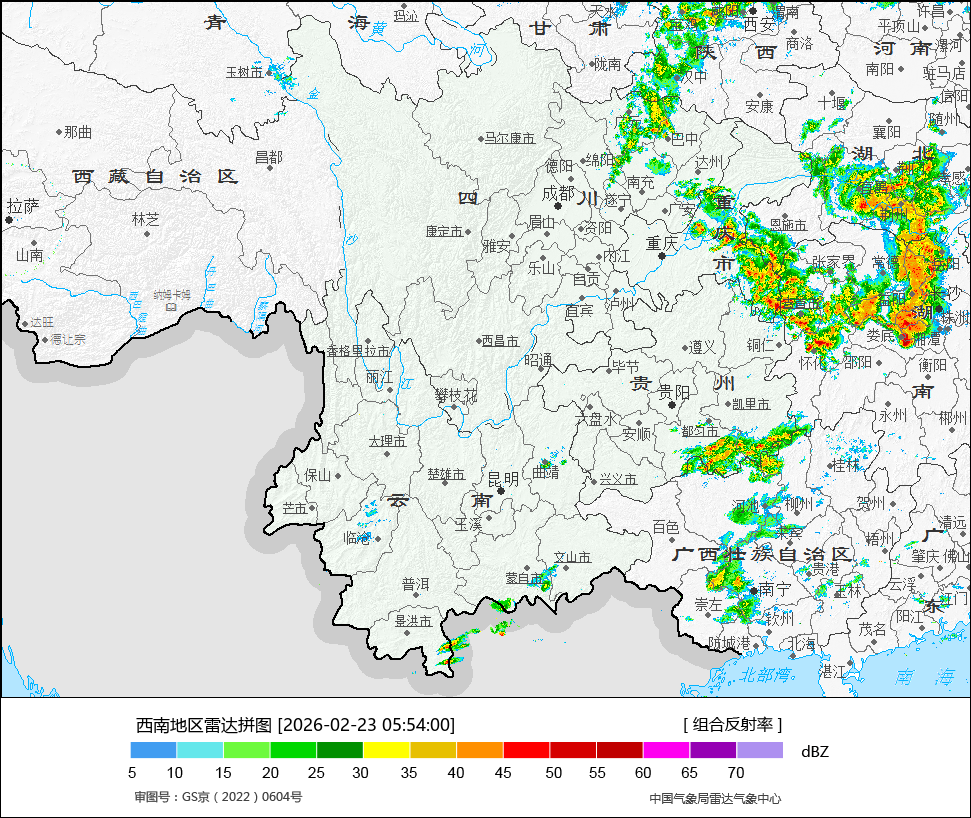This screenshot has width=971, height=818.
Task: Click the 遵义 city label
Action: [x=702, y=347]
